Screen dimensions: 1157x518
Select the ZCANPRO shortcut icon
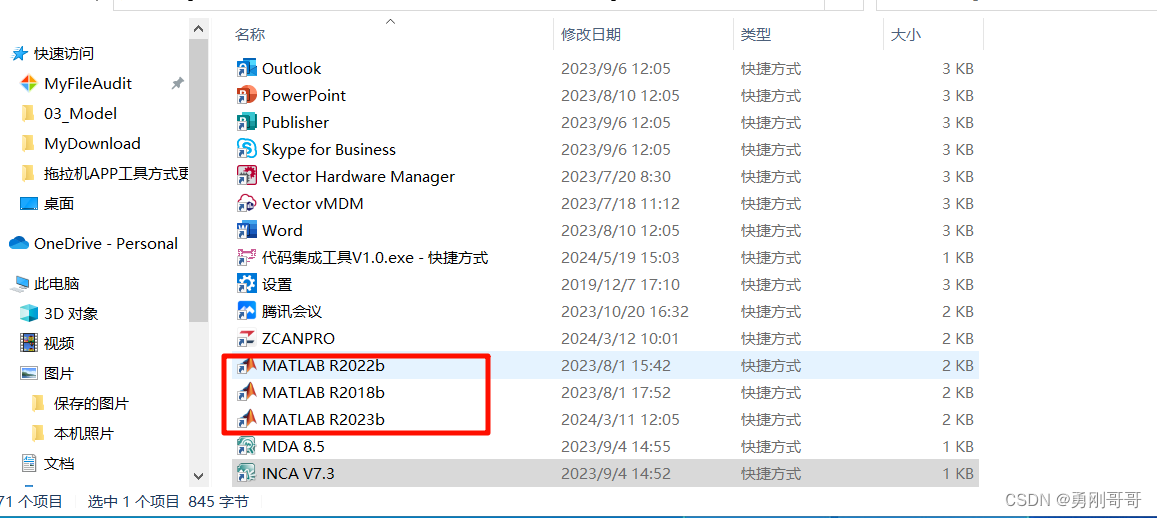(246, 339)
